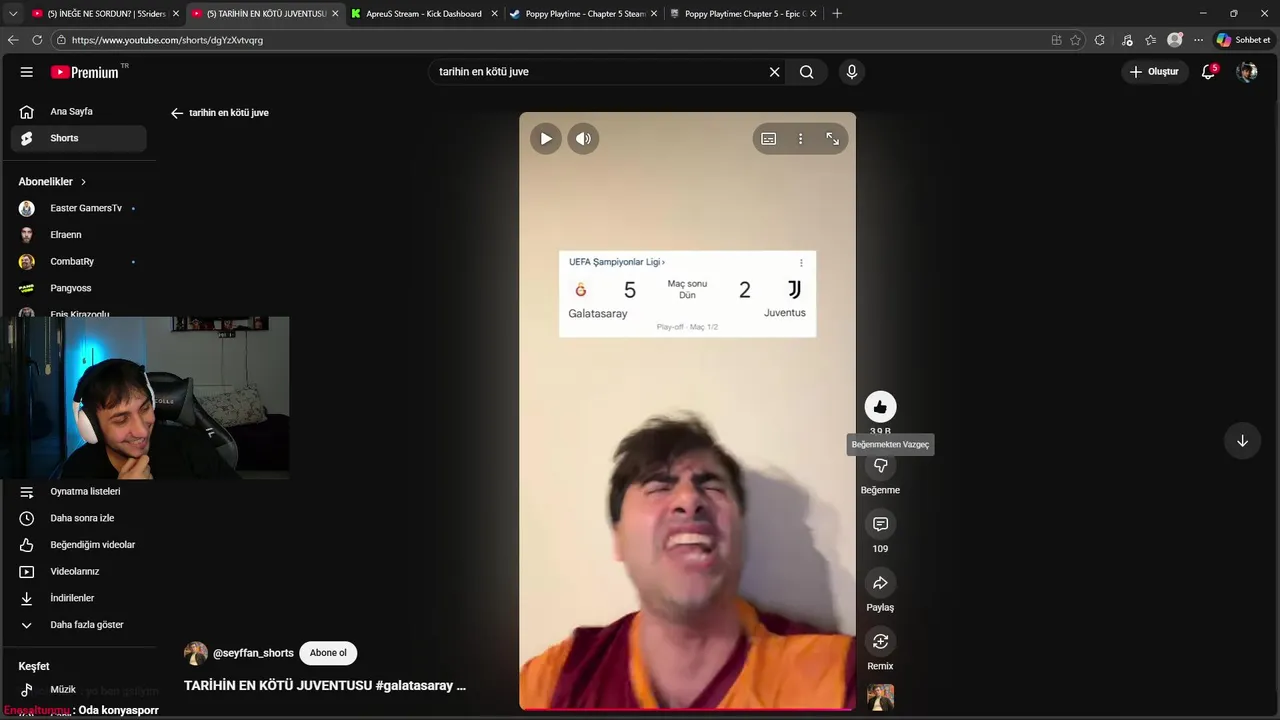Go to next Short with down arrow

coord(1242,441)
